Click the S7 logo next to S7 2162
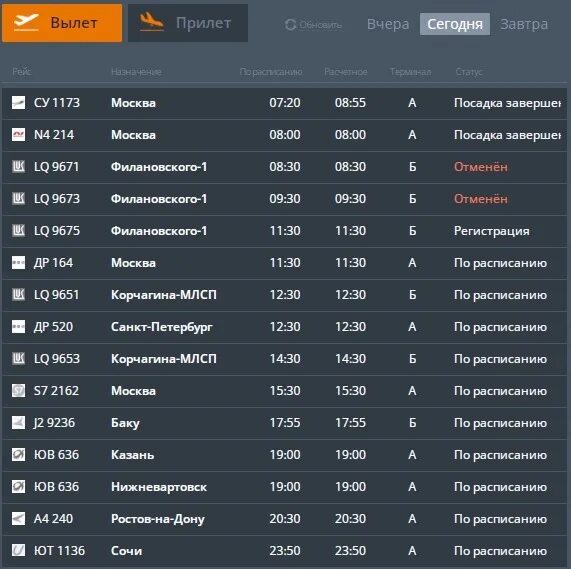 coord(18,391)
